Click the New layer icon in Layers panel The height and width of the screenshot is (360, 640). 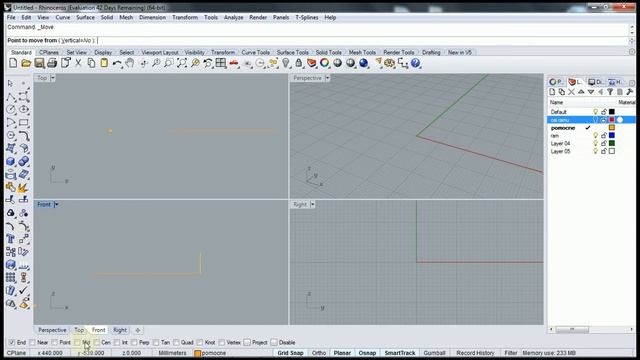point(552,92)
